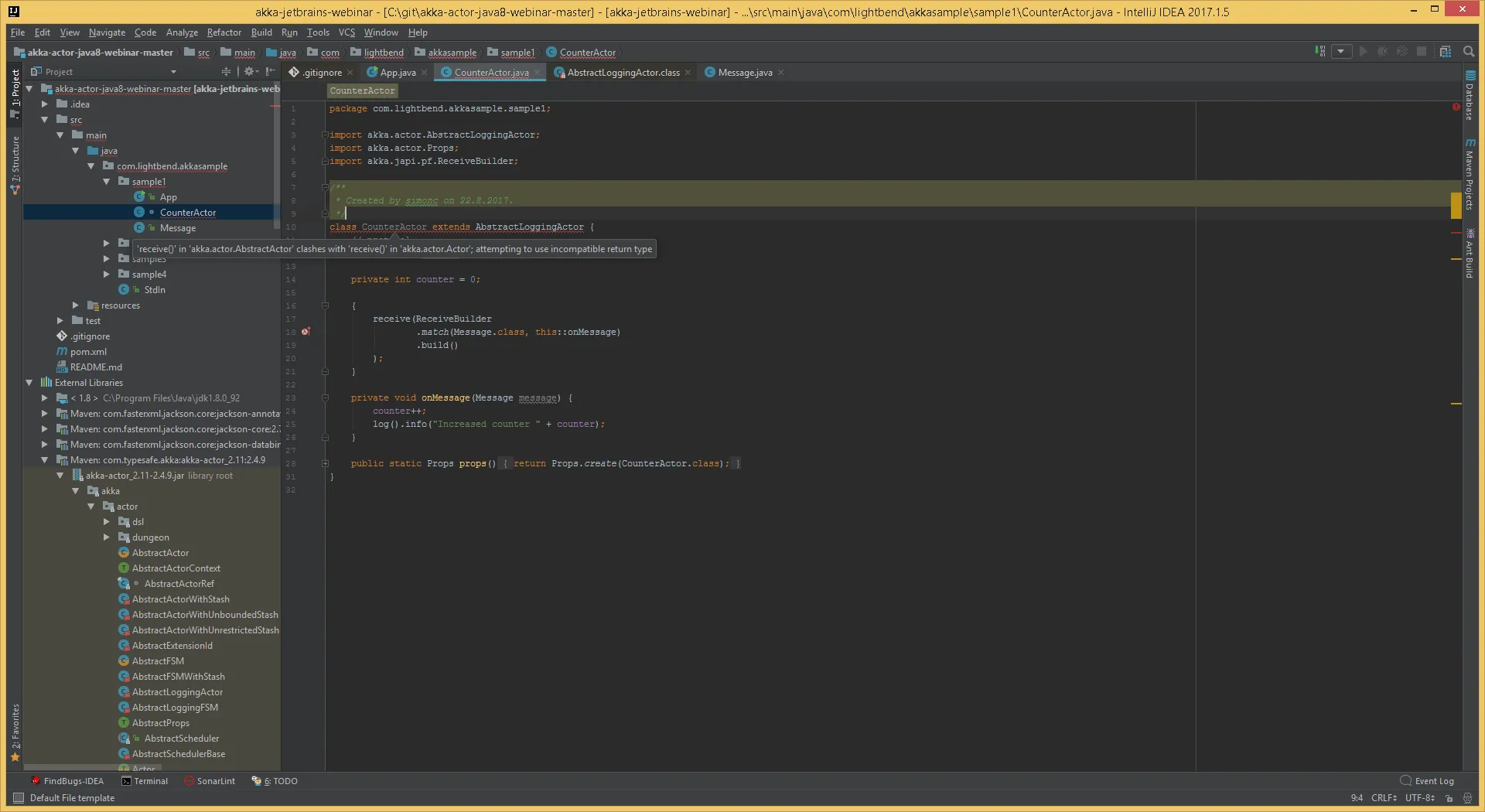Expand the .idea folder
This screenshot has height=812, width=1485.
pos(45,104)
